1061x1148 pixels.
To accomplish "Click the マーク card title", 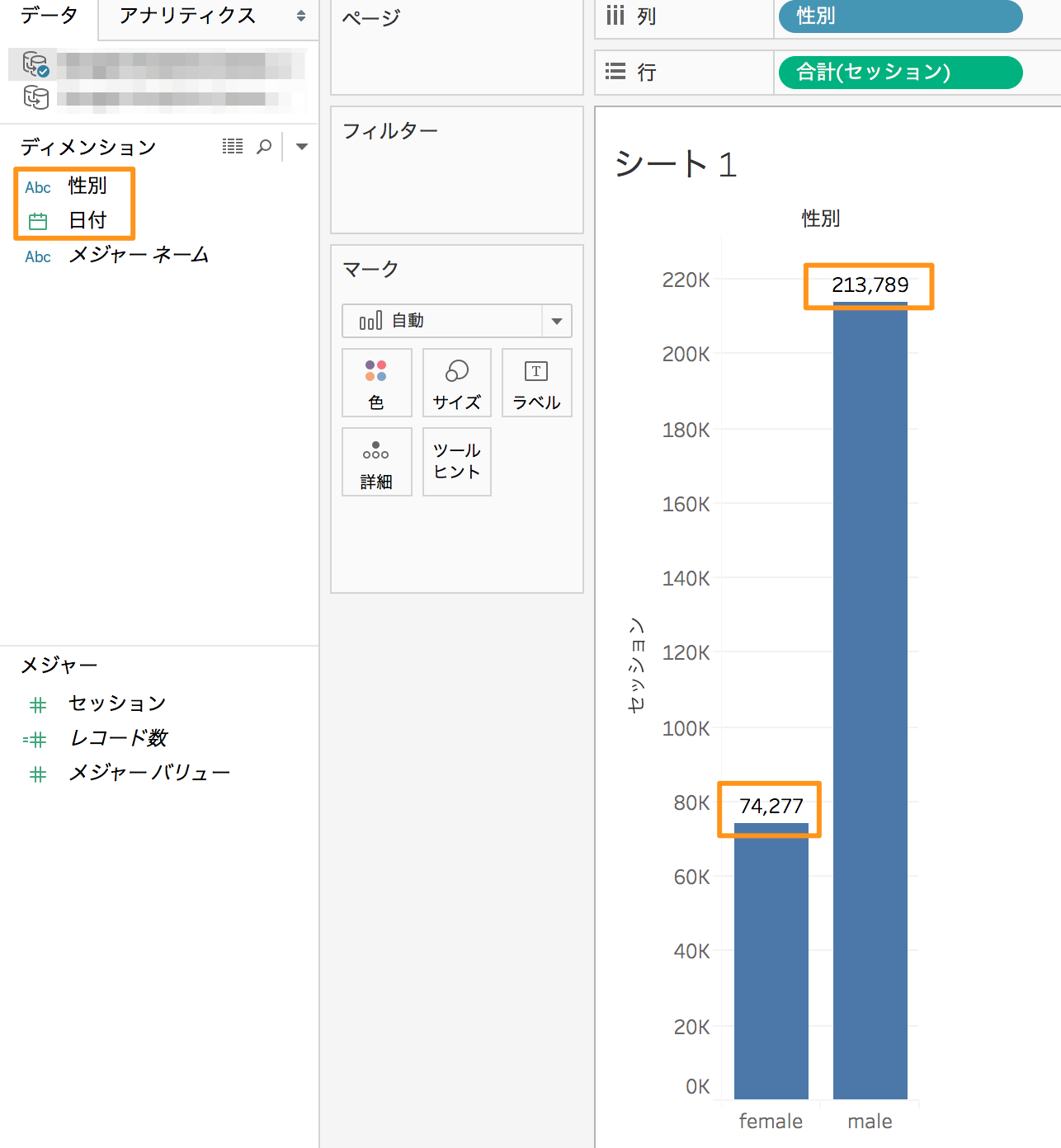I will (370, 269).
